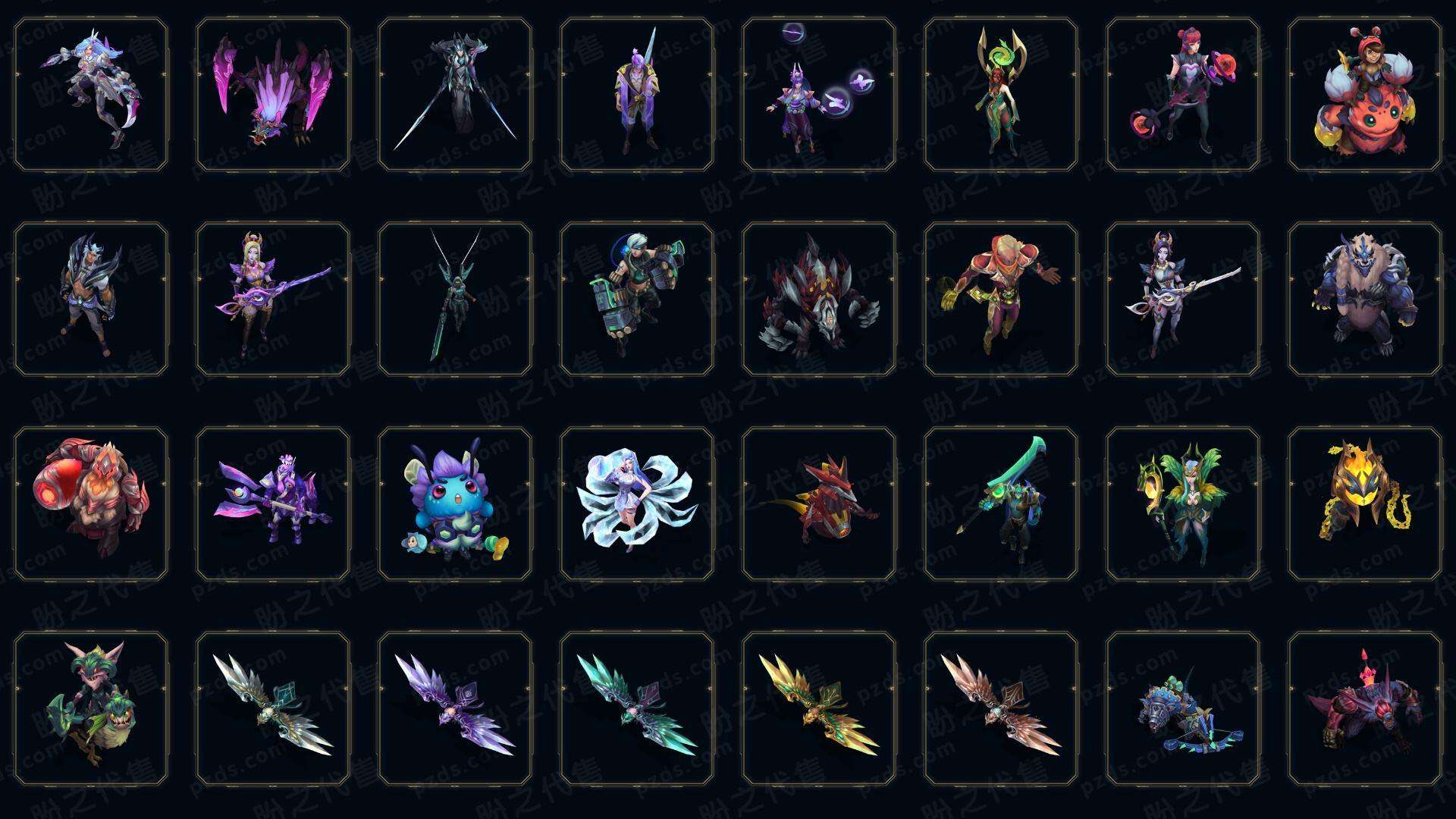Select the giant purple crystal-winged monster skin
The height and width of the screenshot is (819, 1456).
click(273, 95)
